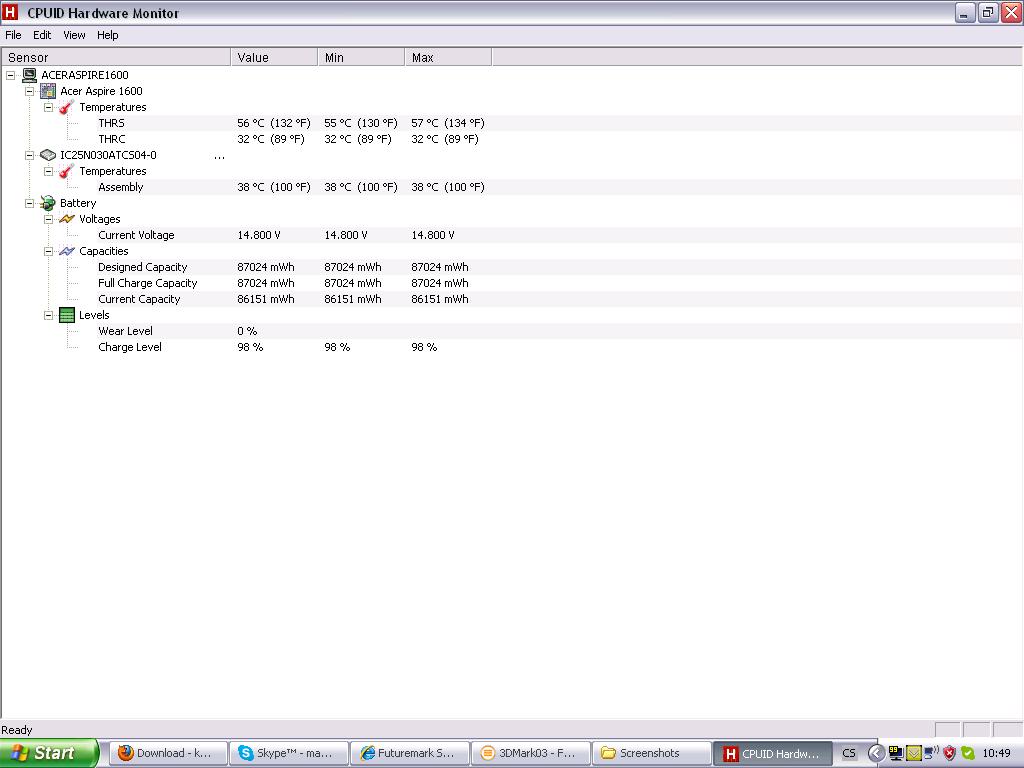The width and height of the screenshot is (1024, 768).
Task: Switch to Futuremark Internet Explorer taskbar window
Action: point(409,754)
